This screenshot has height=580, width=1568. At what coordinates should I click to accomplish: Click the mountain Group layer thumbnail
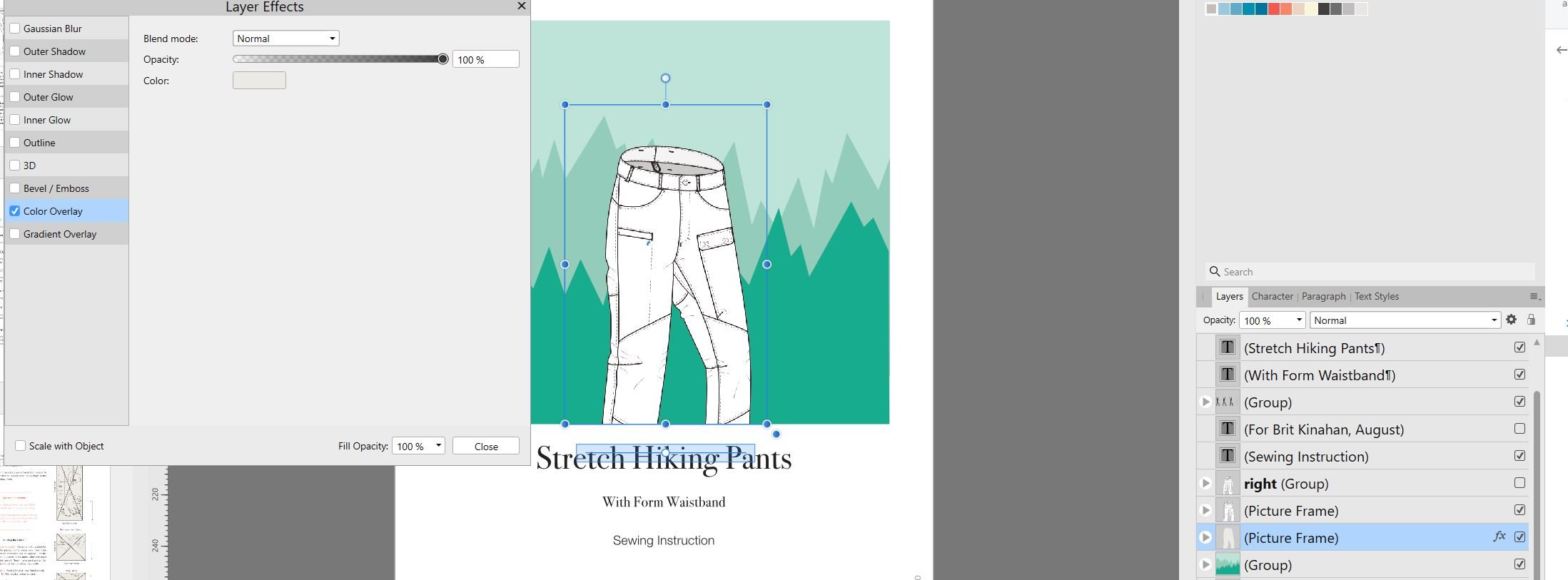tap(1227, 564)
